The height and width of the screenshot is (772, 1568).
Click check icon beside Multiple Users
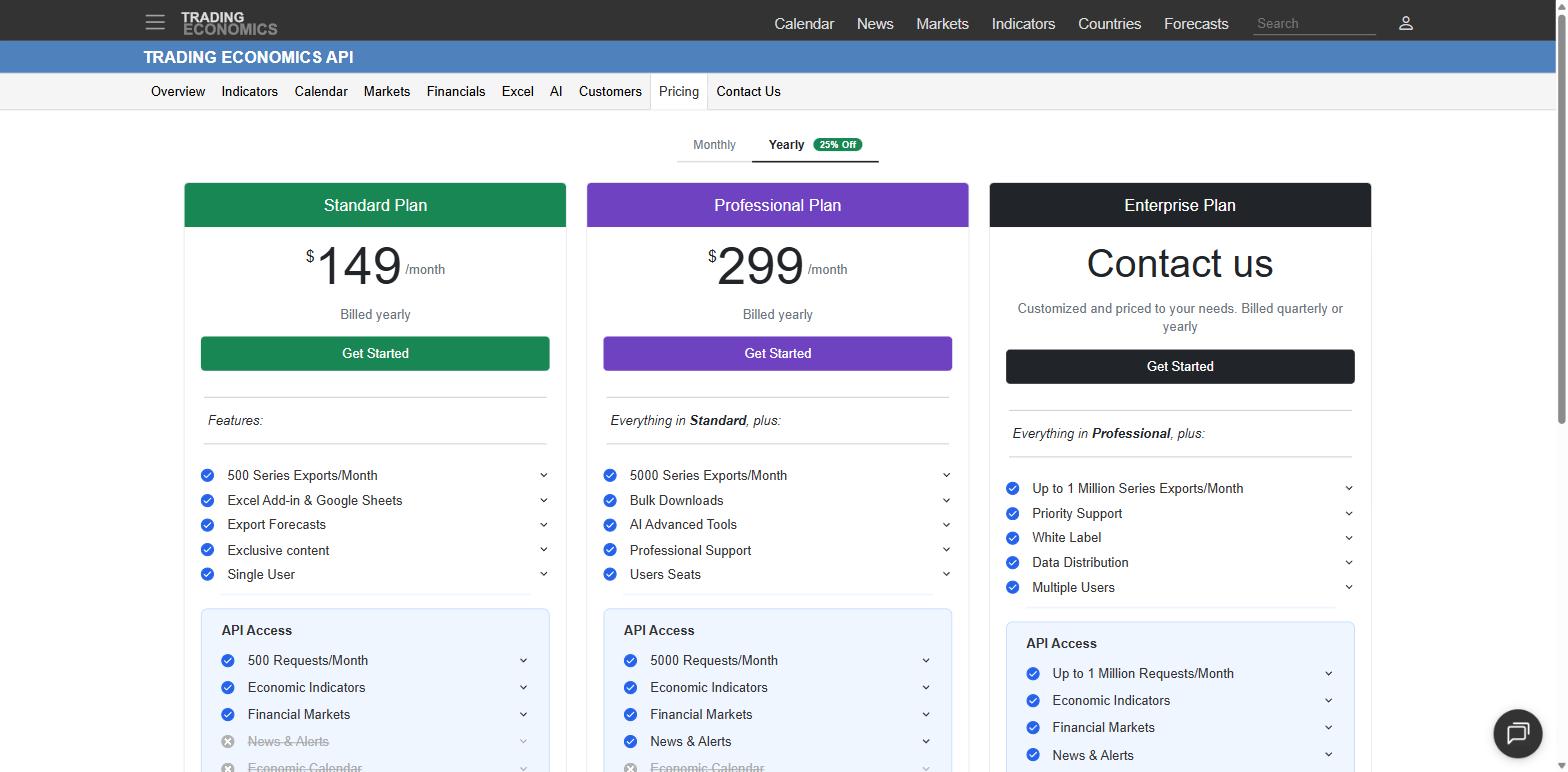click(x=1012, y=587)
